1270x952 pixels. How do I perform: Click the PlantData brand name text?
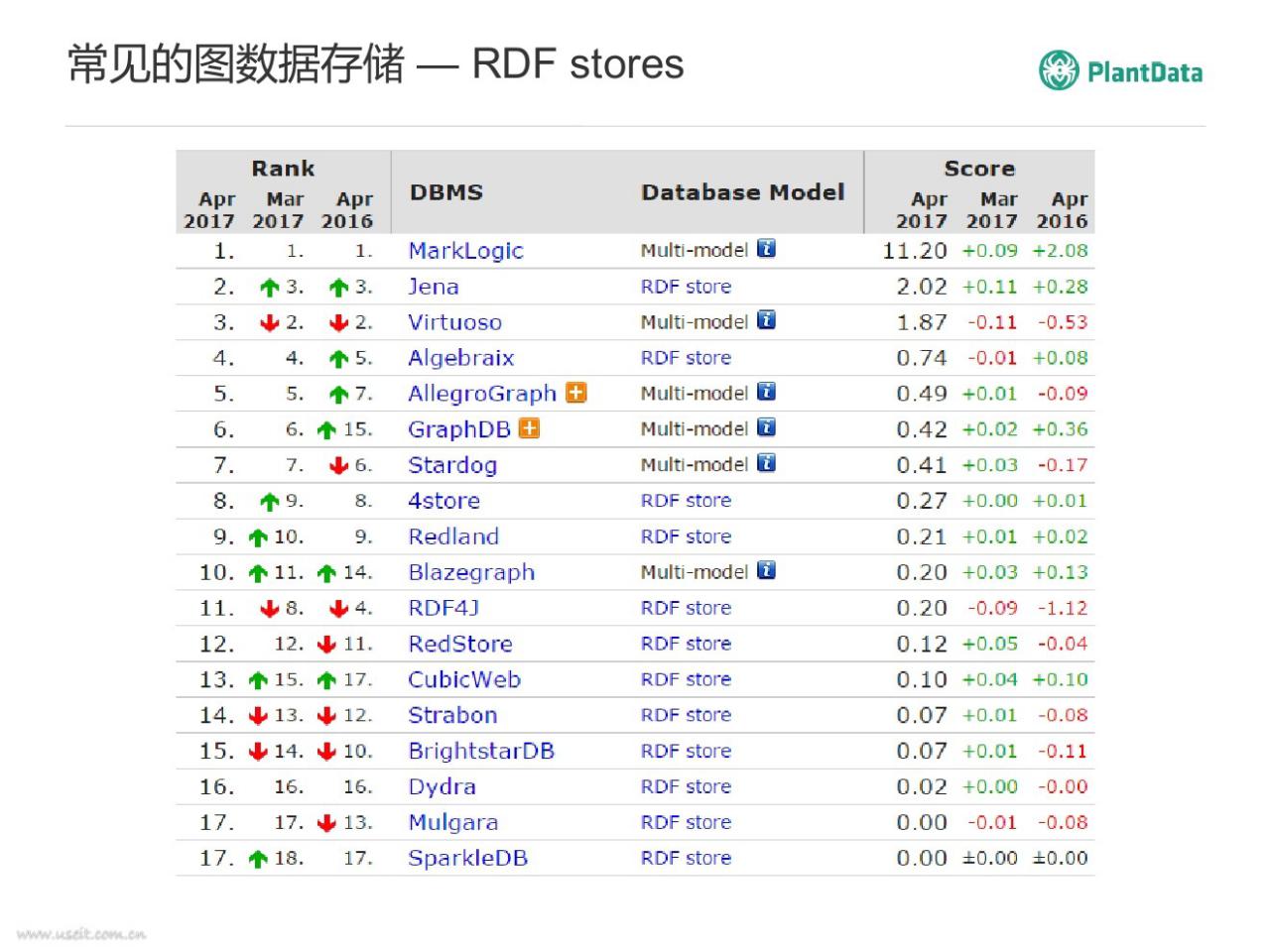click(x=1145, y=72)
